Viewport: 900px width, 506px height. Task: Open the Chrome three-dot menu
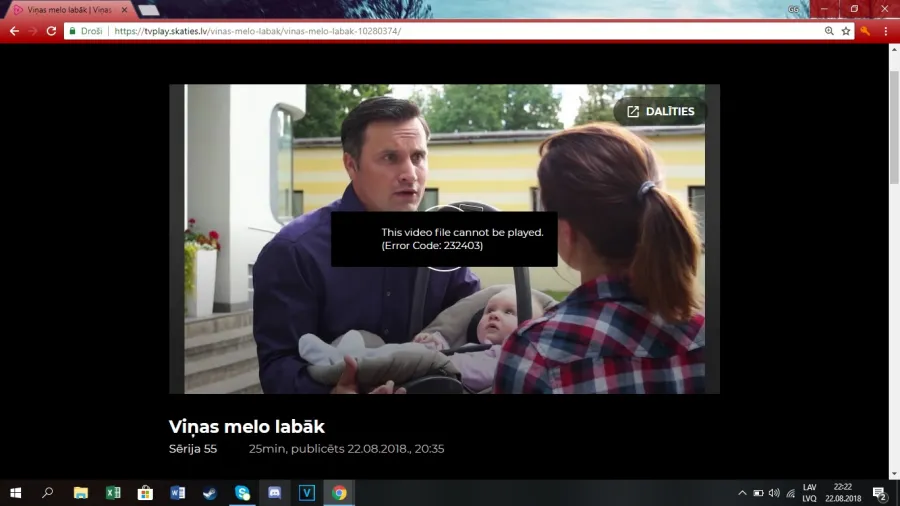coord(886,31)
